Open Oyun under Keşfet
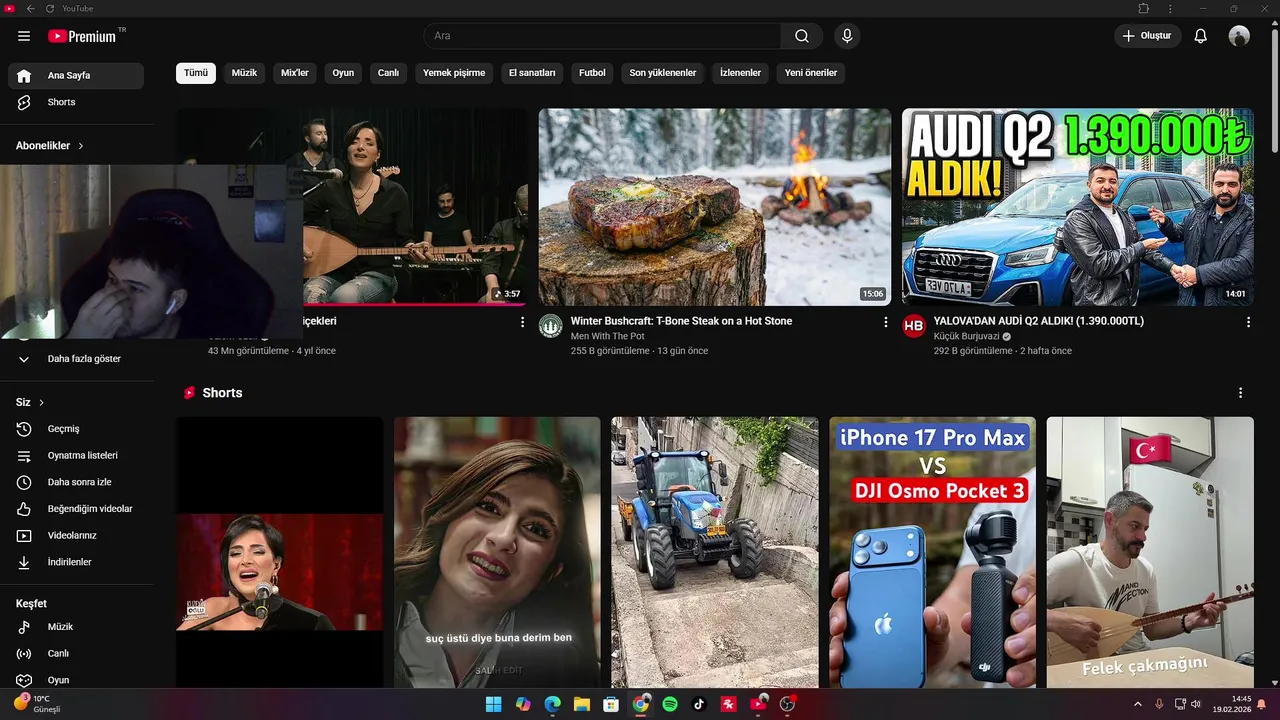 (76, 680)
